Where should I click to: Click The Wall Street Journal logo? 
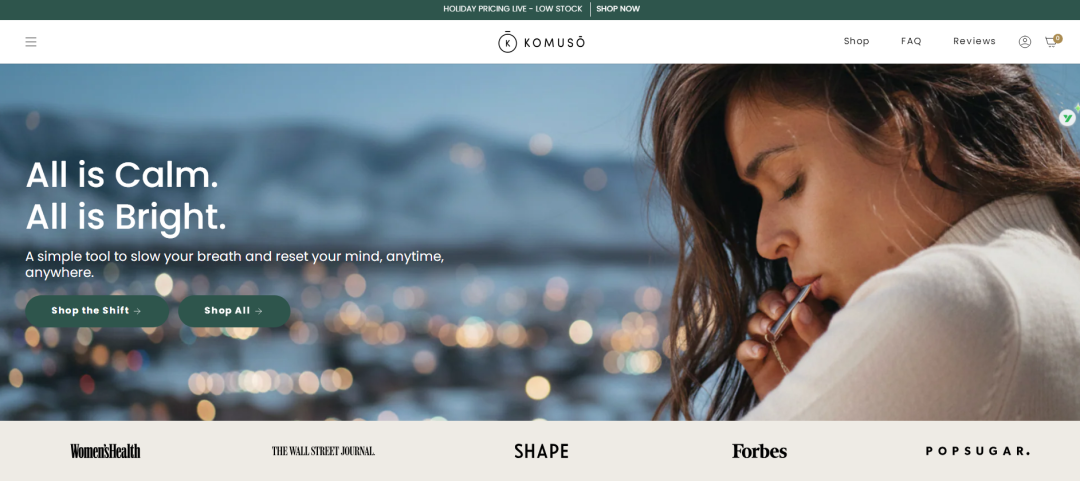coord(323,451)
